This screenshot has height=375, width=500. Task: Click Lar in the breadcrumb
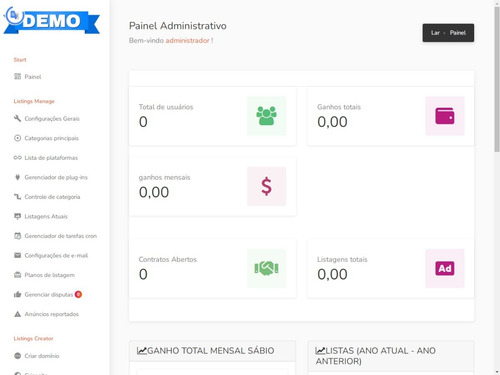pos(435,33)
